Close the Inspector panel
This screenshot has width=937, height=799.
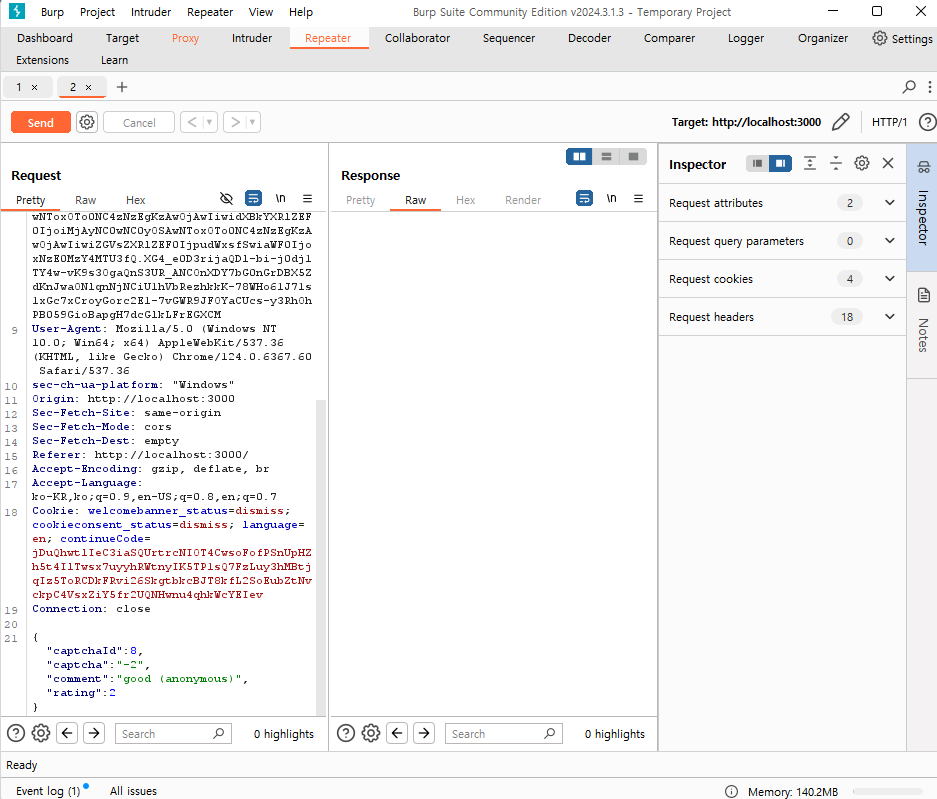click(x=888, y=163)
